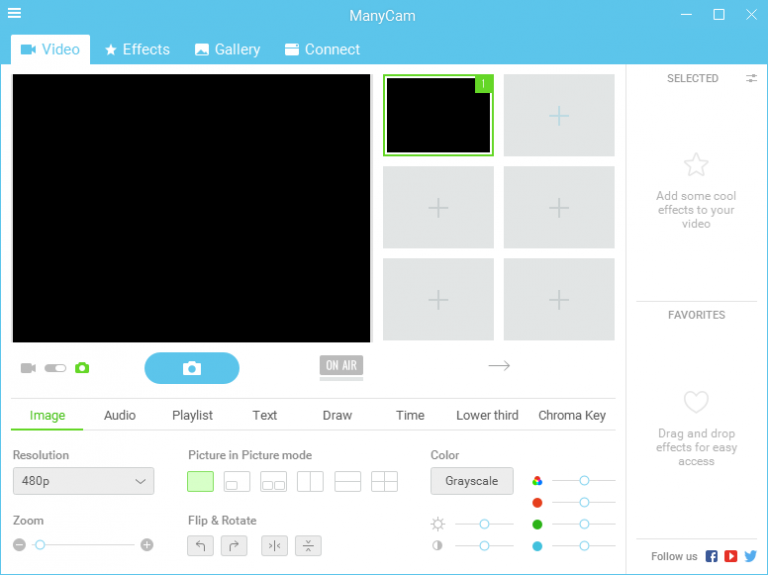Add source in bottom-left empty slot
768x575 pixels.
pyautogui.click(x=438, y=299)
